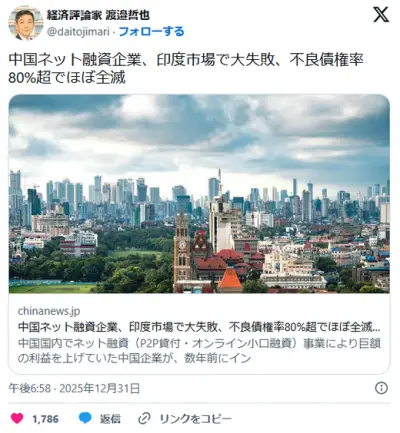Click the info circle icon

(x=381, y=388)
